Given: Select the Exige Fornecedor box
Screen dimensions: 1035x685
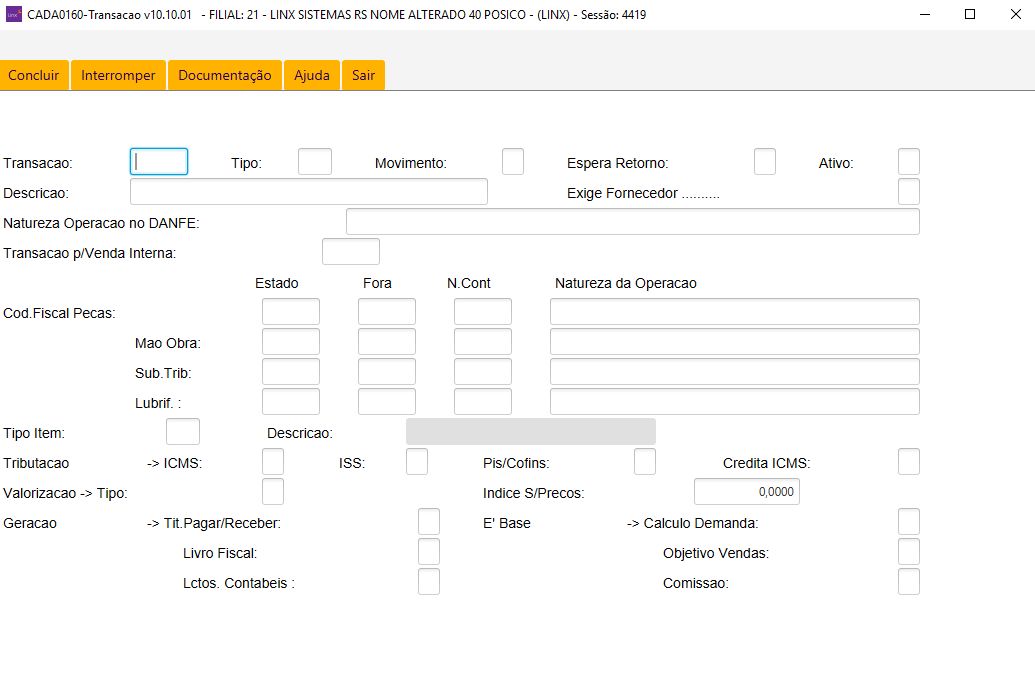Looking at the screenshot, I should click(x=908, y=192).
